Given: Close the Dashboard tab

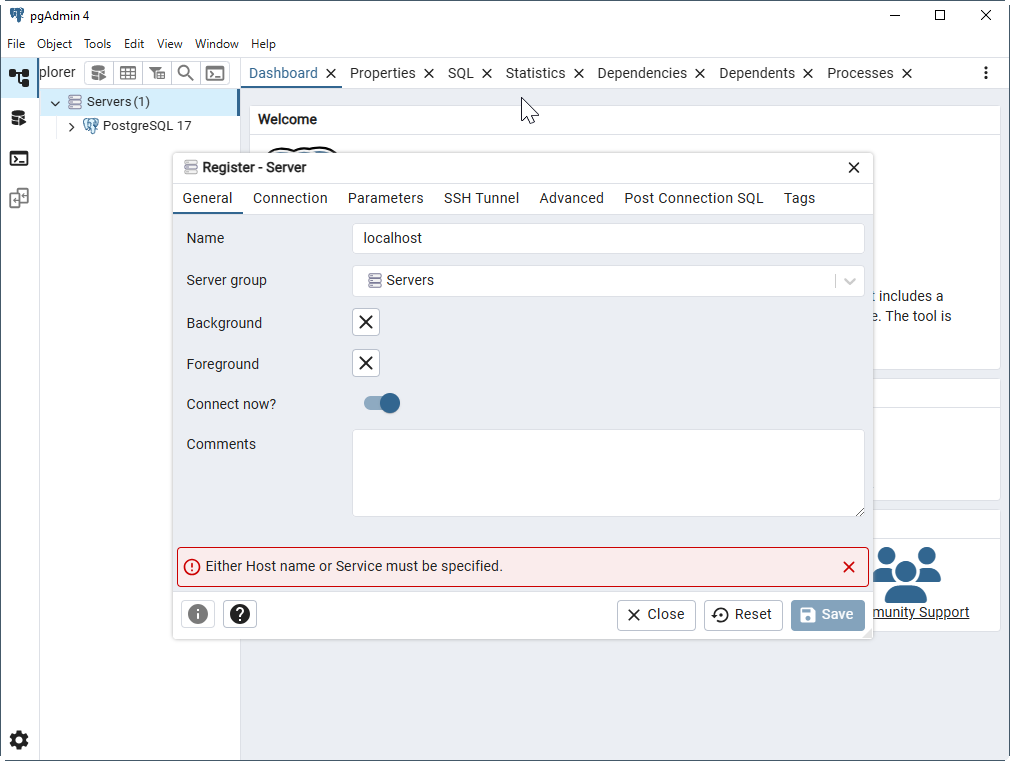Looking at the screenshot, I should pyautogui.click(x=331, y=73).
